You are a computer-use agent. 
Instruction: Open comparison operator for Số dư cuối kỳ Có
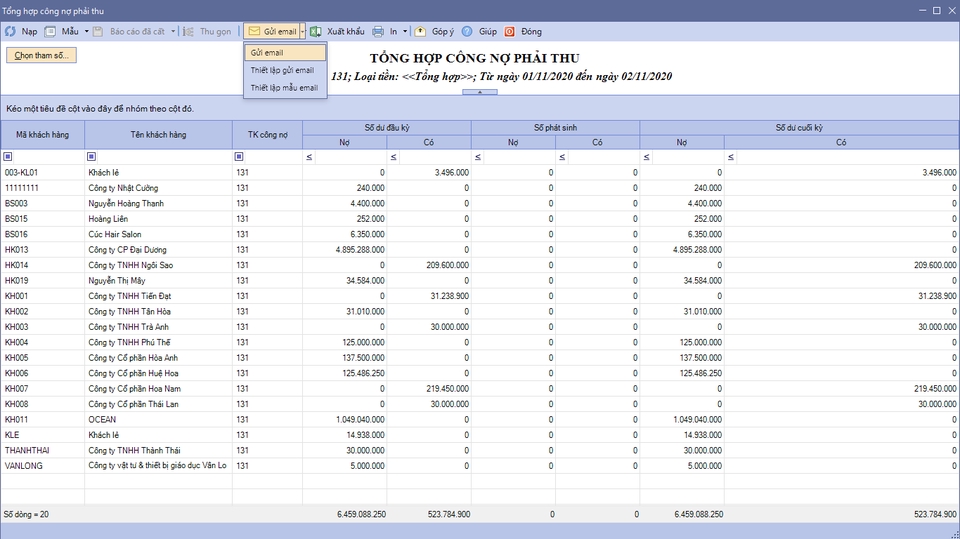tap(731, 157)
